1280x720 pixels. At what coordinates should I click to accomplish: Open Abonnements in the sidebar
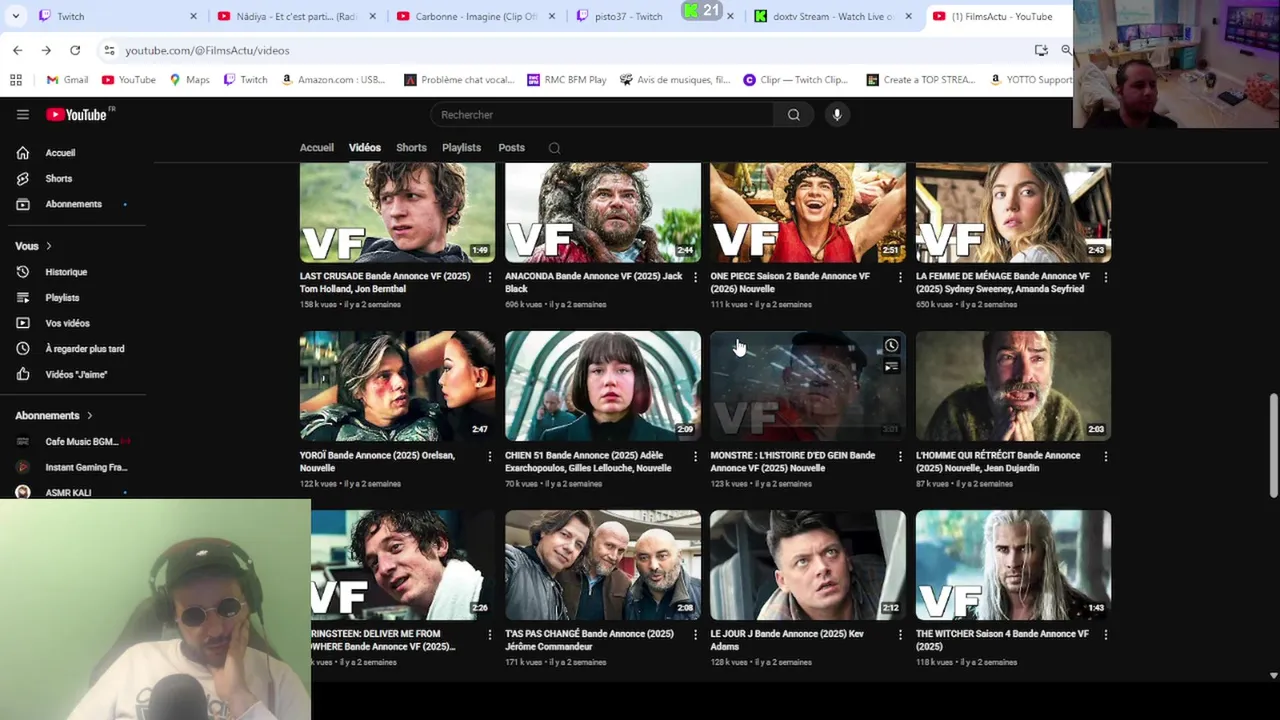(73, 204)
